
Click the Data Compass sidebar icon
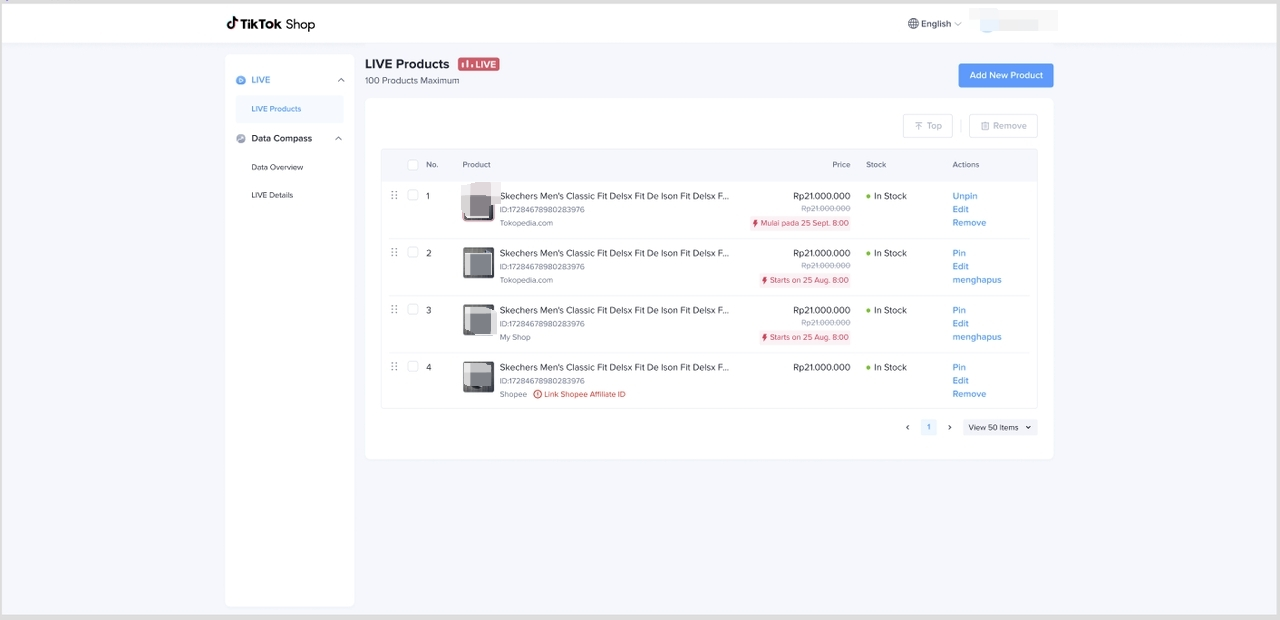[241, 139]
